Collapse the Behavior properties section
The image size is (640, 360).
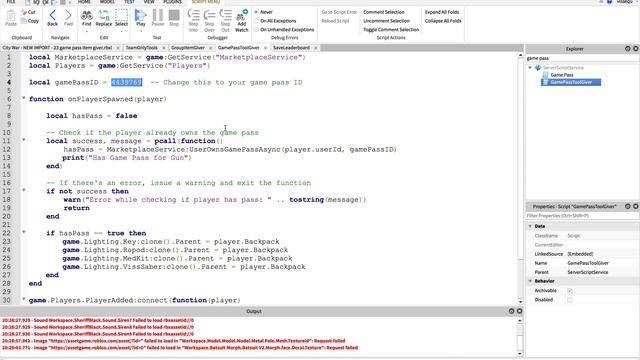tap(530, 281)
